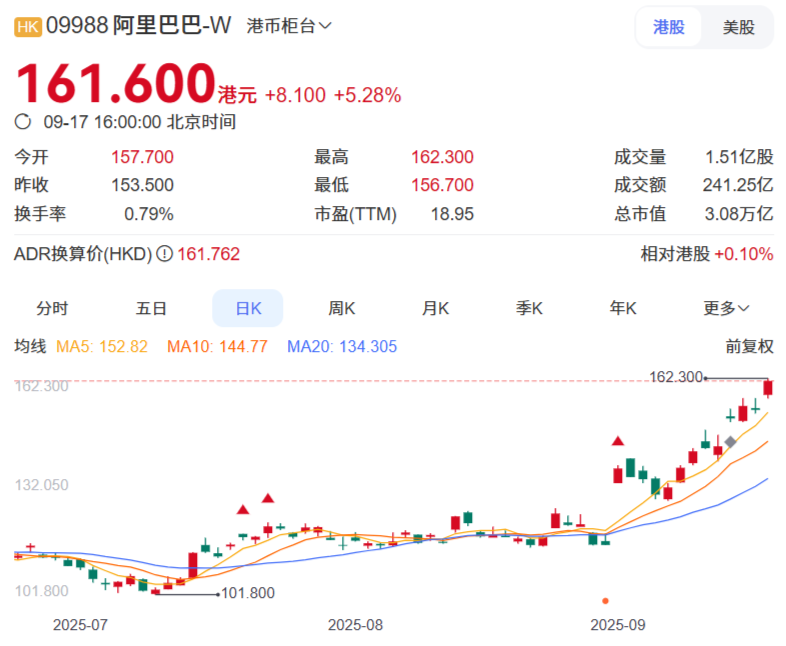This screenshot has width=786, height=646.
Task: Click the +5.28% change percentage
Action: [x=367, y=95]
